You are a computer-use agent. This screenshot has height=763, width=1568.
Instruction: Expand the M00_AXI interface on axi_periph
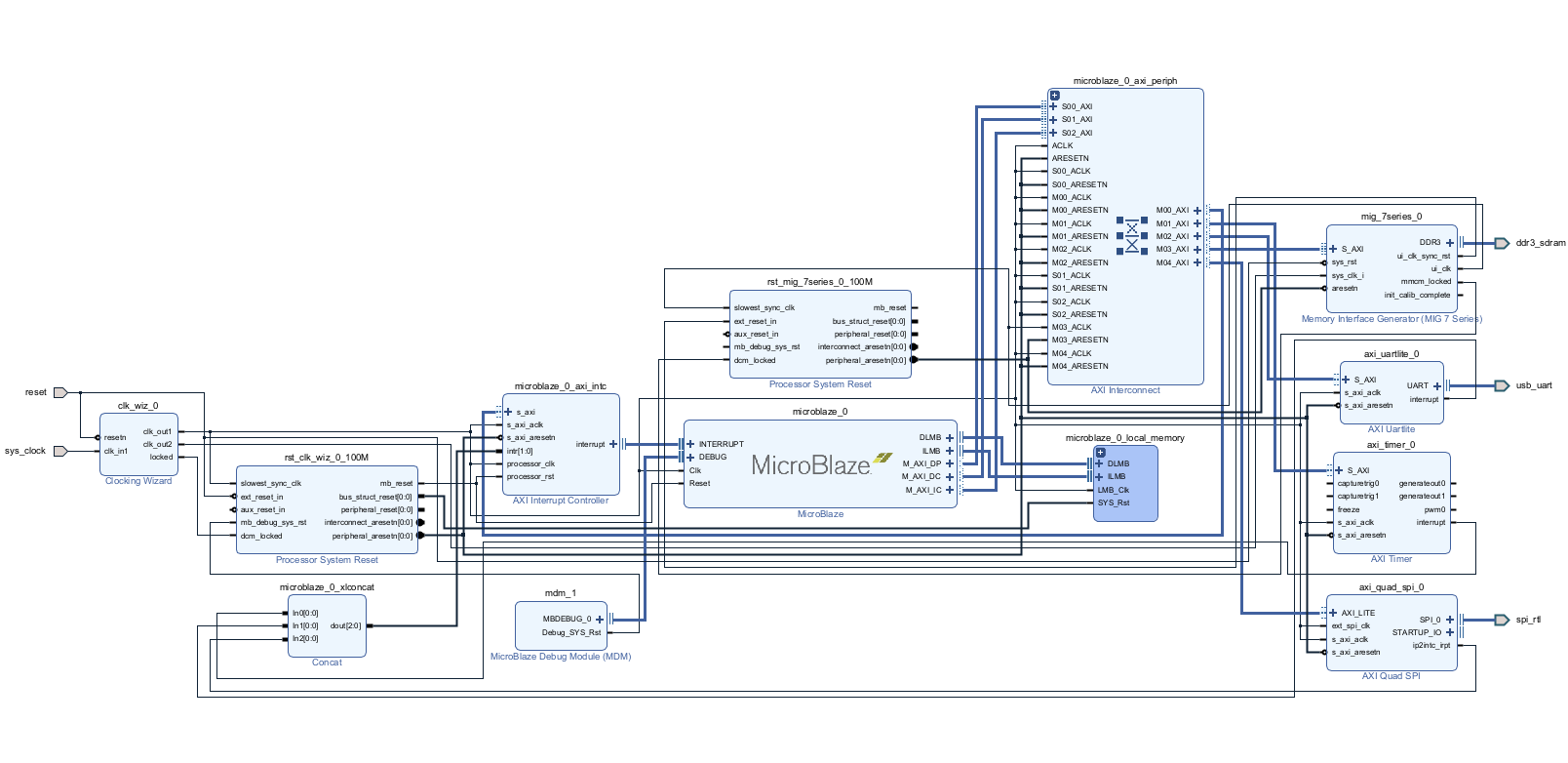pos(1197,210)
